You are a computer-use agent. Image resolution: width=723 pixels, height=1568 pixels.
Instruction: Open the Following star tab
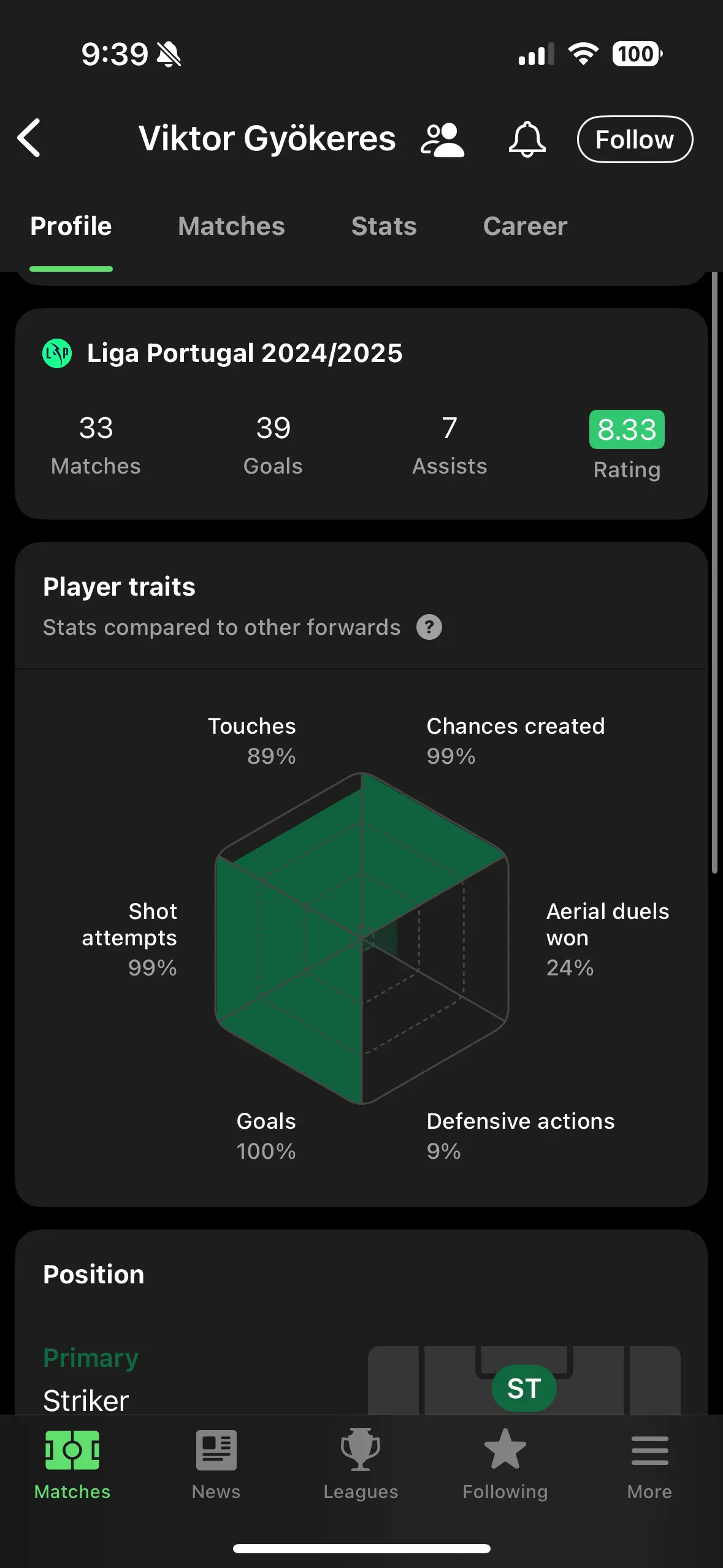[505, 1466]
